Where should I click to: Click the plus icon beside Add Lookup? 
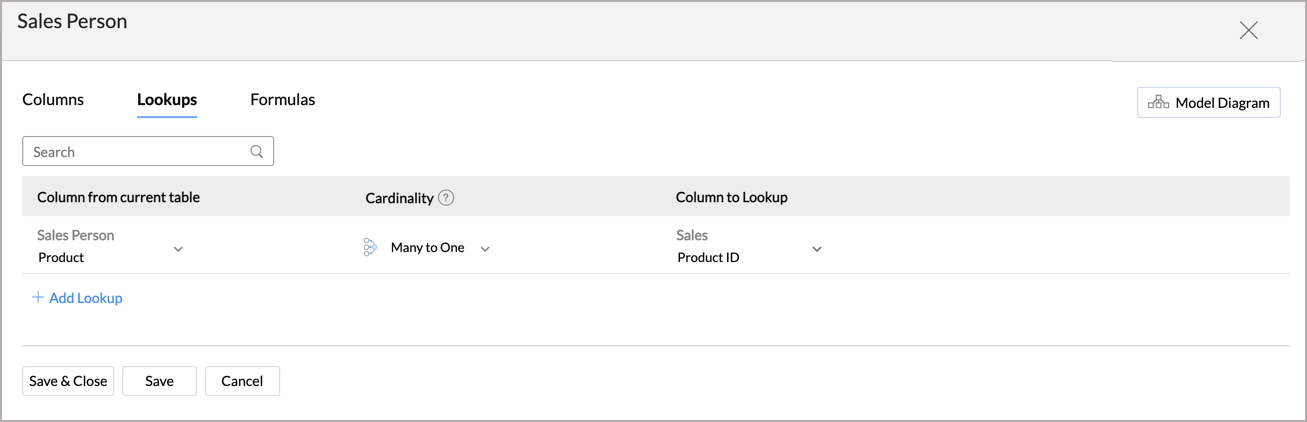pyautogui.click(x=38, y=298)
